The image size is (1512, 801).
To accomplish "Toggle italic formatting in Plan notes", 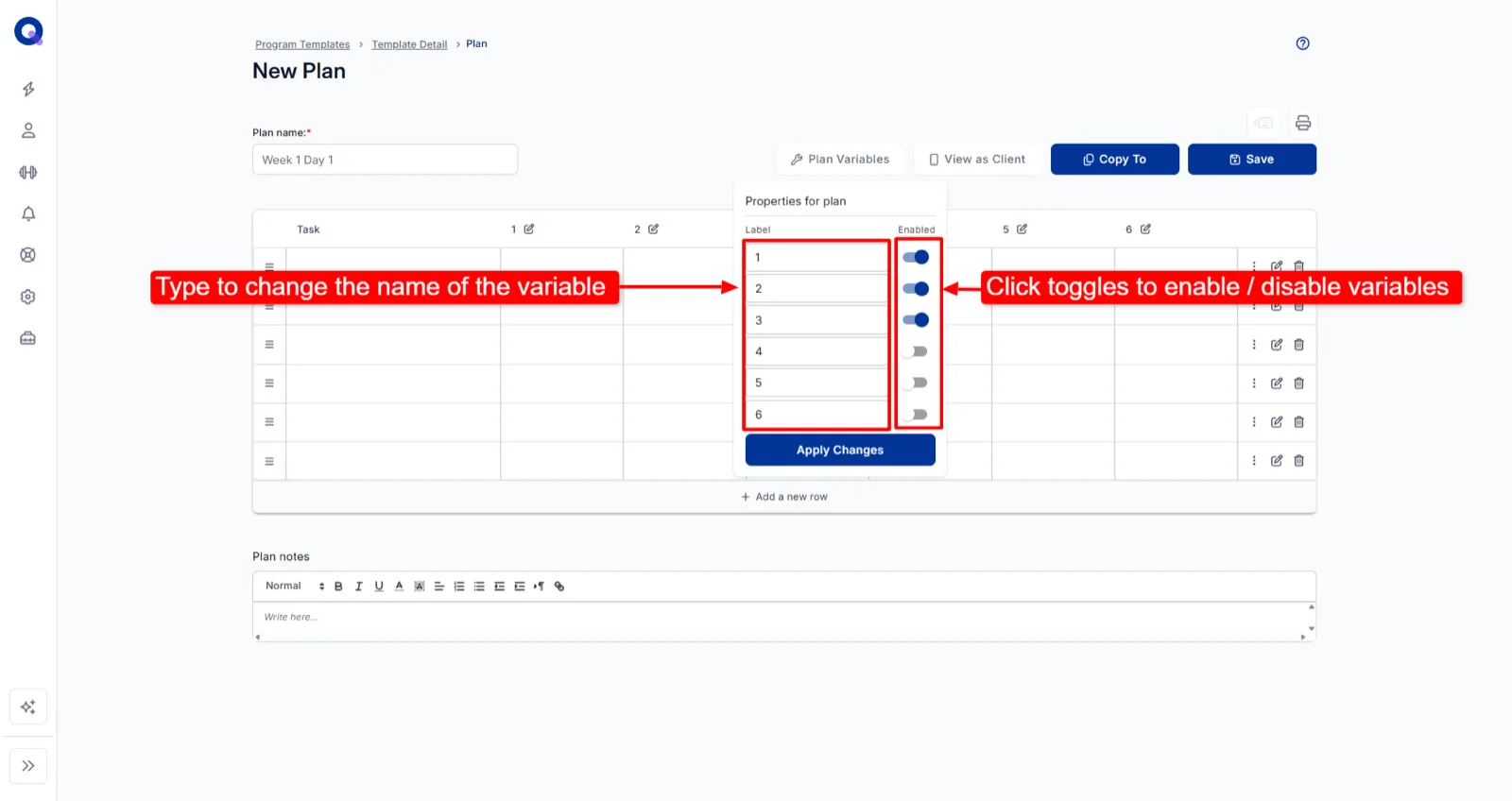I will (358, 587).
